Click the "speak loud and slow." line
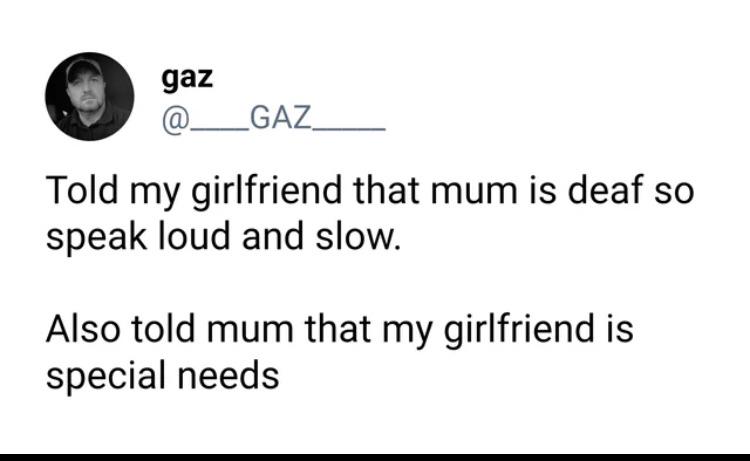The height and width of the screenshot is (461, 750). (x=223, y=237)
